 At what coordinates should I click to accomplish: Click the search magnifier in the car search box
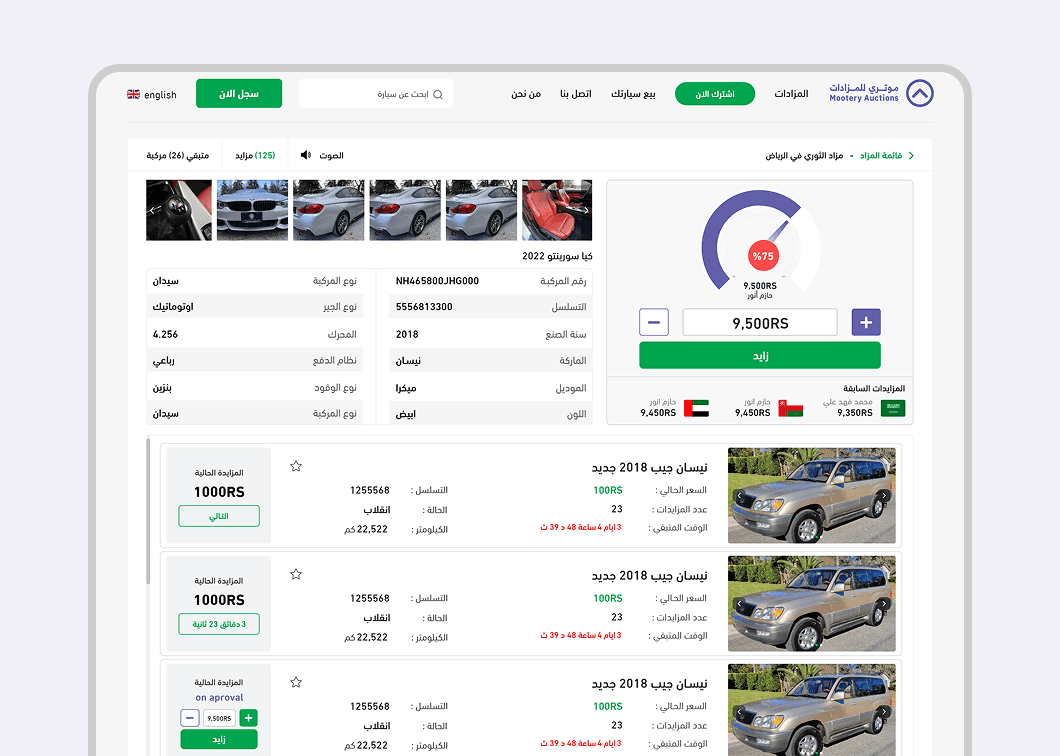pyautogui.click(x=436, y=93)
